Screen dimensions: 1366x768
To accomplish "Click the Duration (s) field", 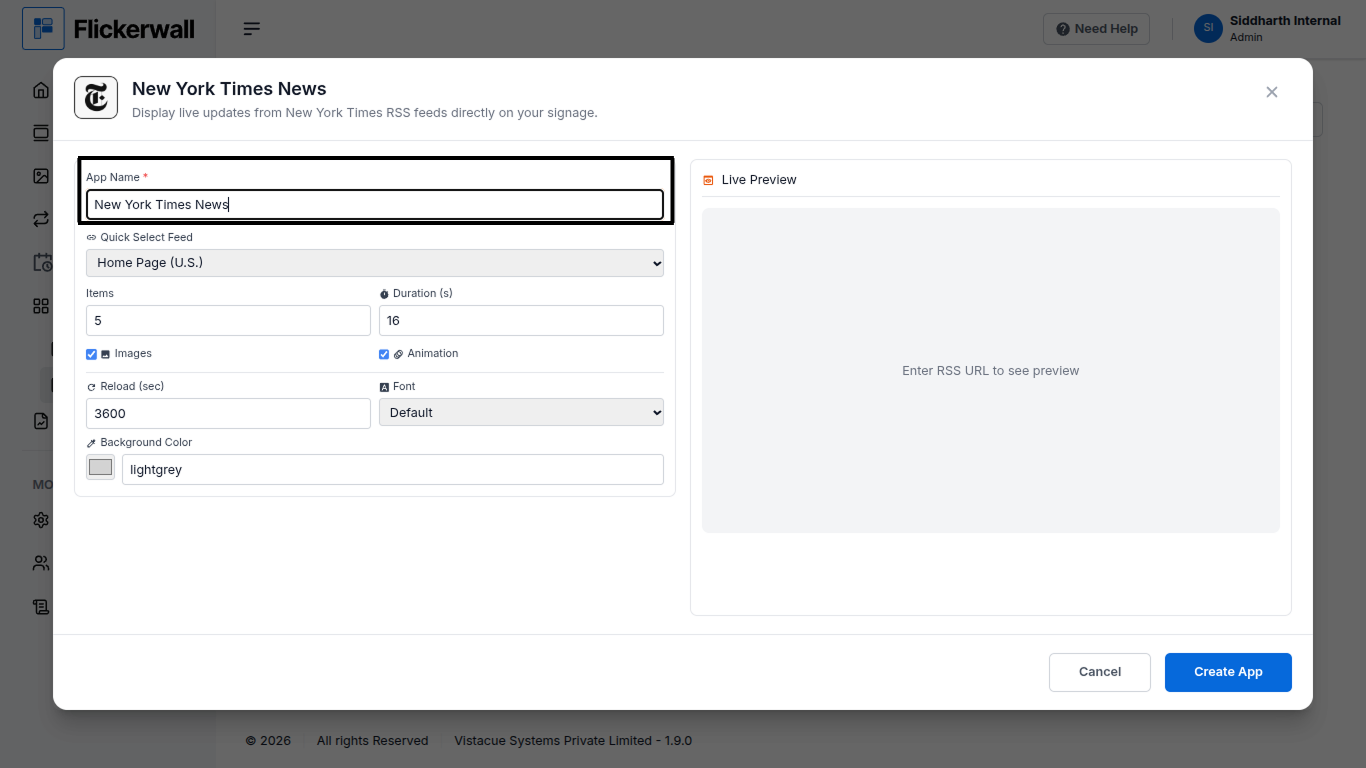I will pos(521,320).
